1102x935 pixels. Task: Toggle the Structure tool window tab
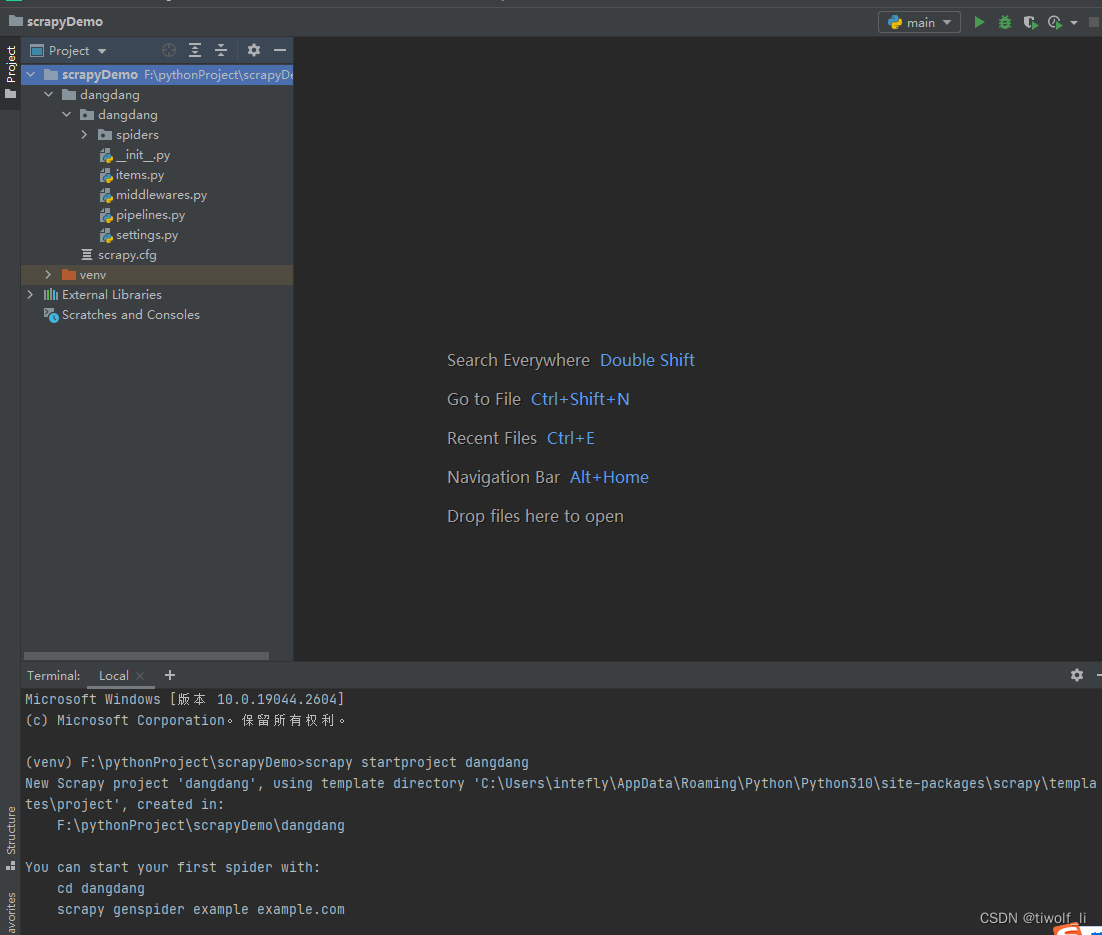pos(11,837)
